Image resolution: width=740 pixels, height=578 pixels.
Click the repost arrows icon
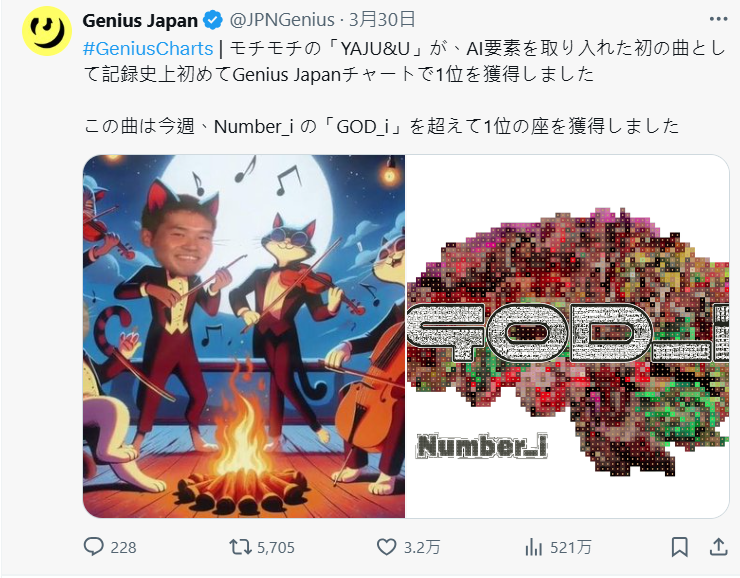click(240, 547)
